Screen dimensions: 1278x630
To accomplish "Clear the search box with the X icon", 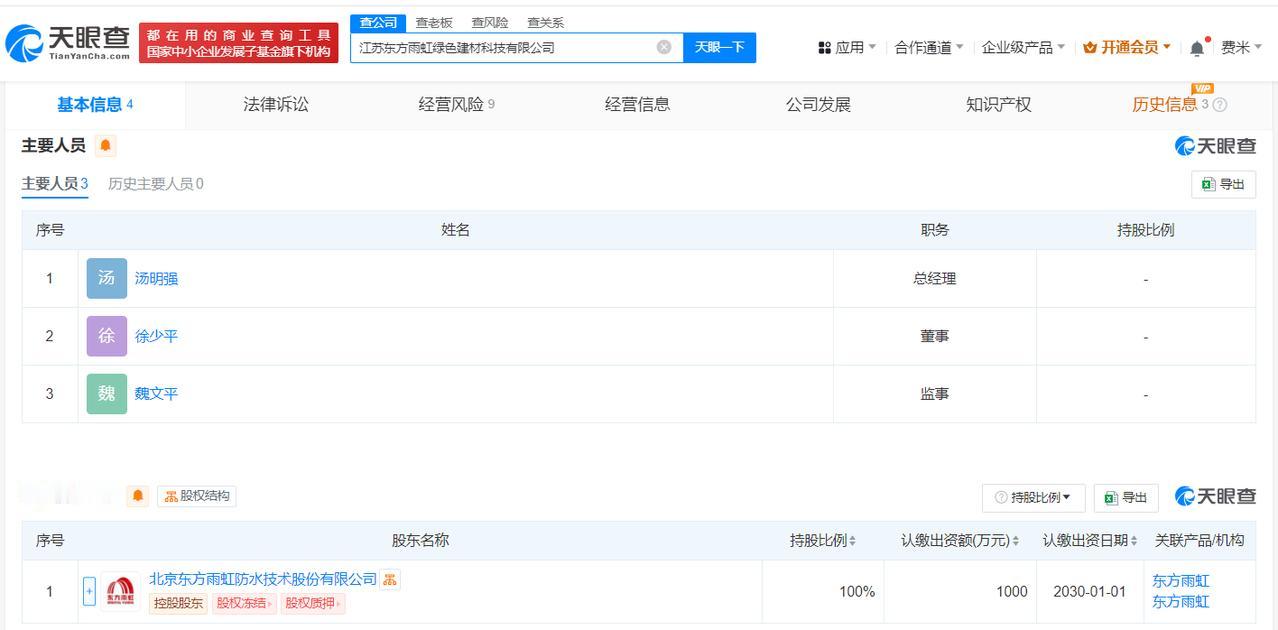I will coord(664,47).
